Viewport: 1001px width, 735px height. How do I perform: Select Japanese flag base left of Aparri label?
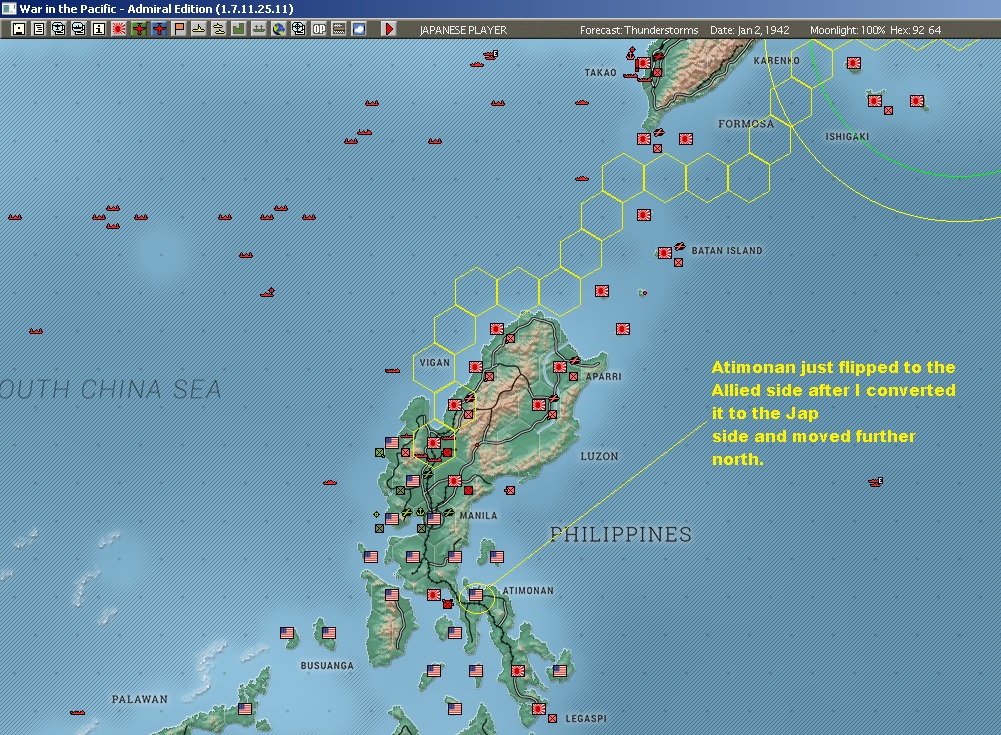[560, 367]
